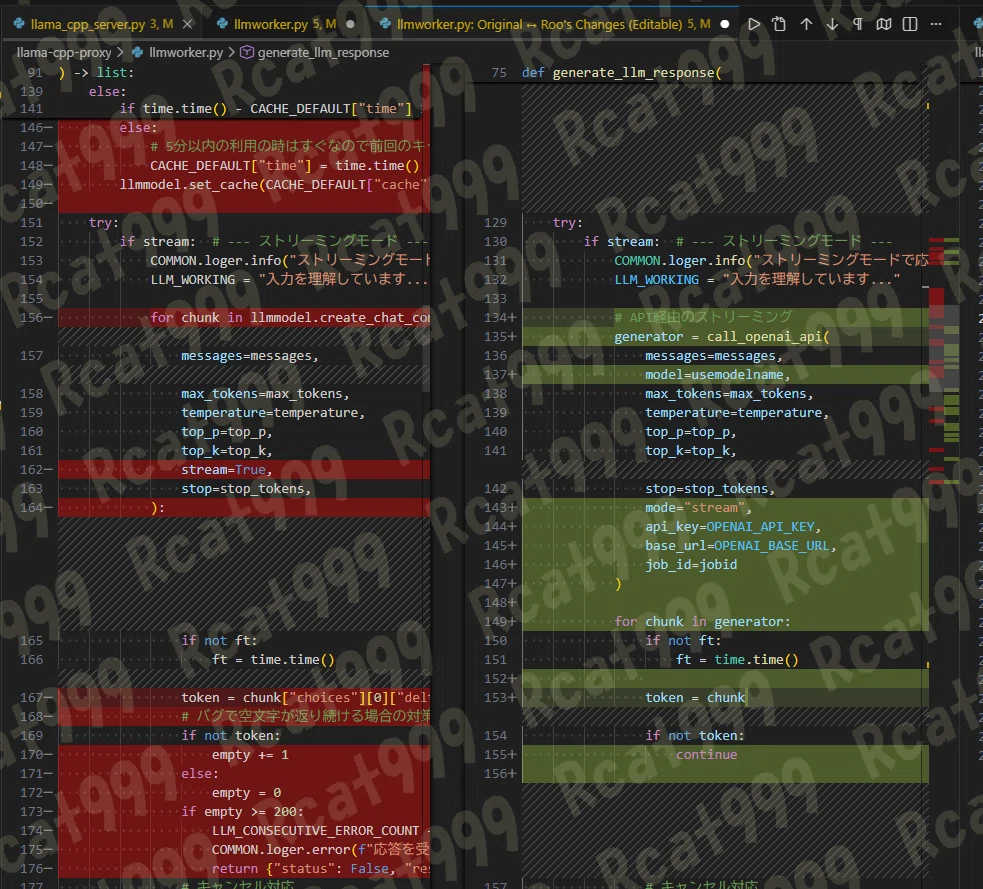Click removed line 'empty += 1'

coord(250,755)
